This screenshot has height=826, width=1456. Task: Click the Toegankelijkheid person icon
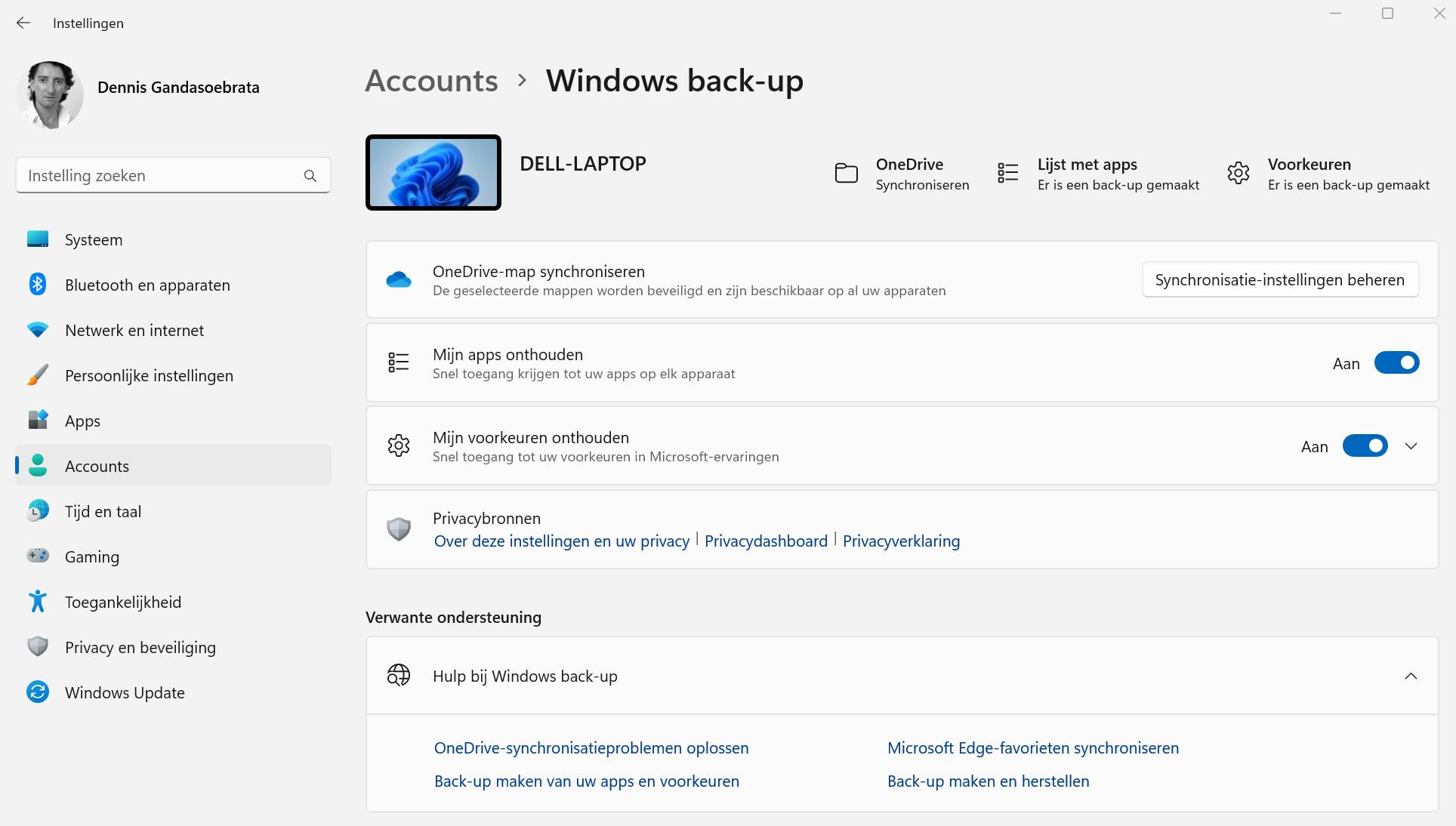tap(38, 602)
